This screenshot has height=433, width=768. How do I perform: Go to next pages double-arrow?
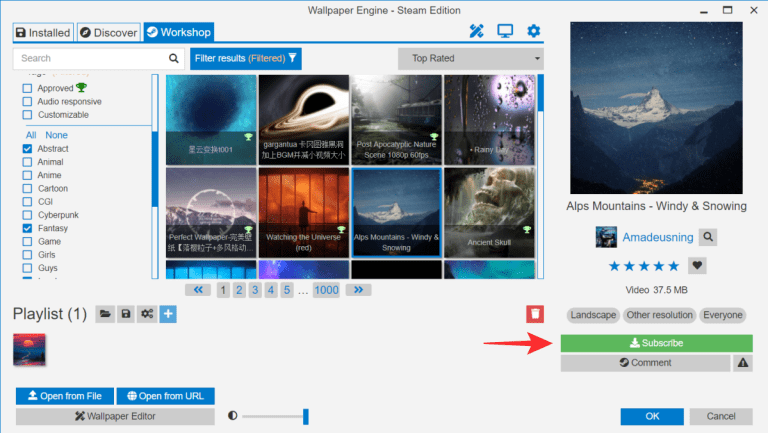tap(359, 290)
